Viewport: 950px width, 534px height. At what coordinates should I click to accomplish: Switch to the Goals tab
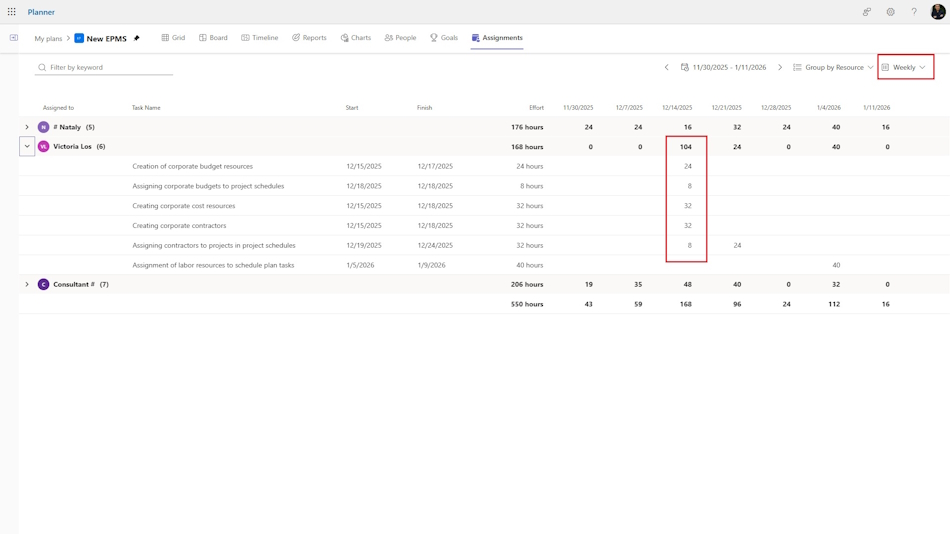pos(444,38)
